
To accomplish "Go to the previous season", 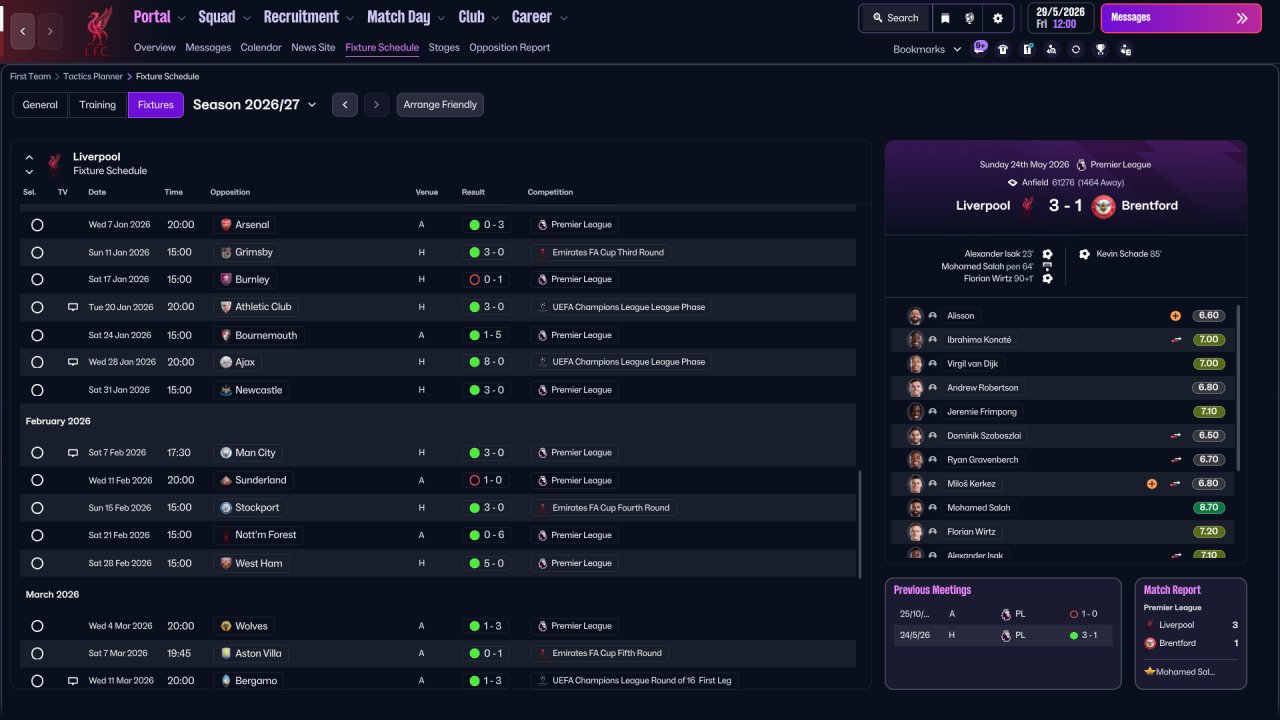I will point(345,105).
